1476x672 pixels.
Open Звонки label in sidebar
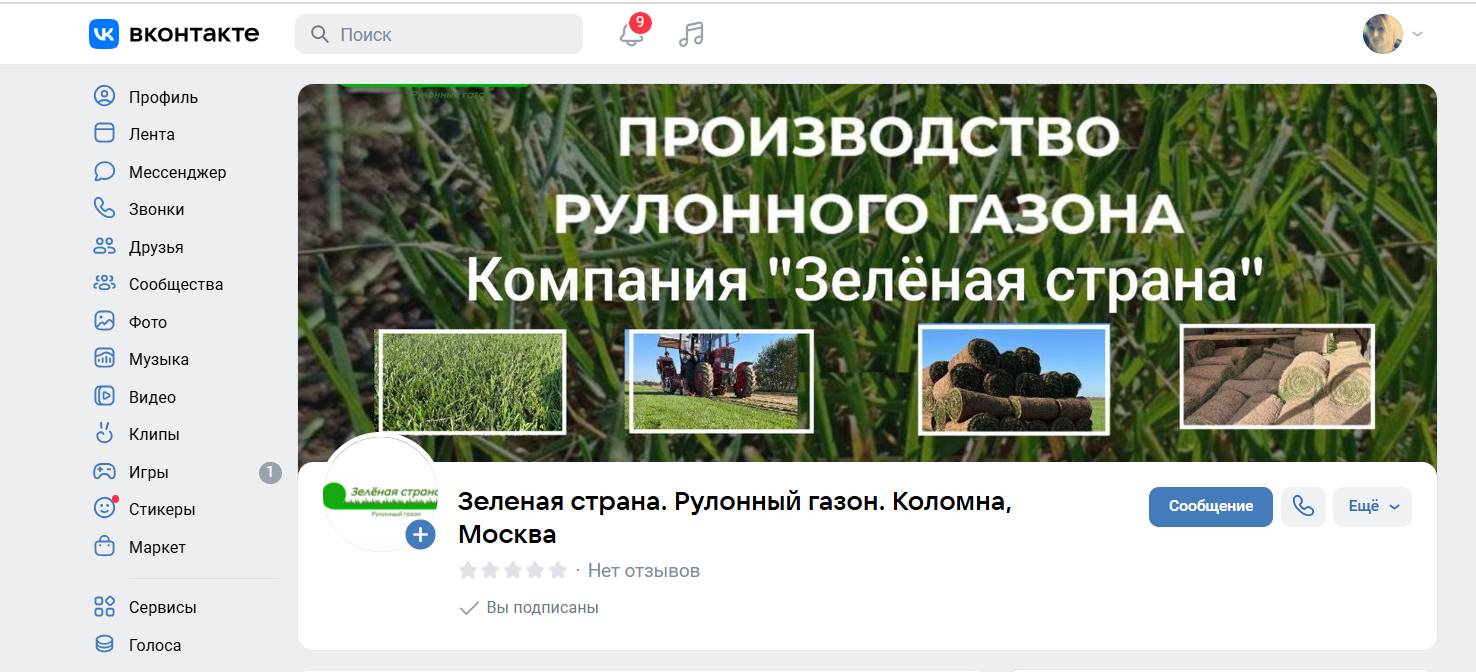coord(157,209)
